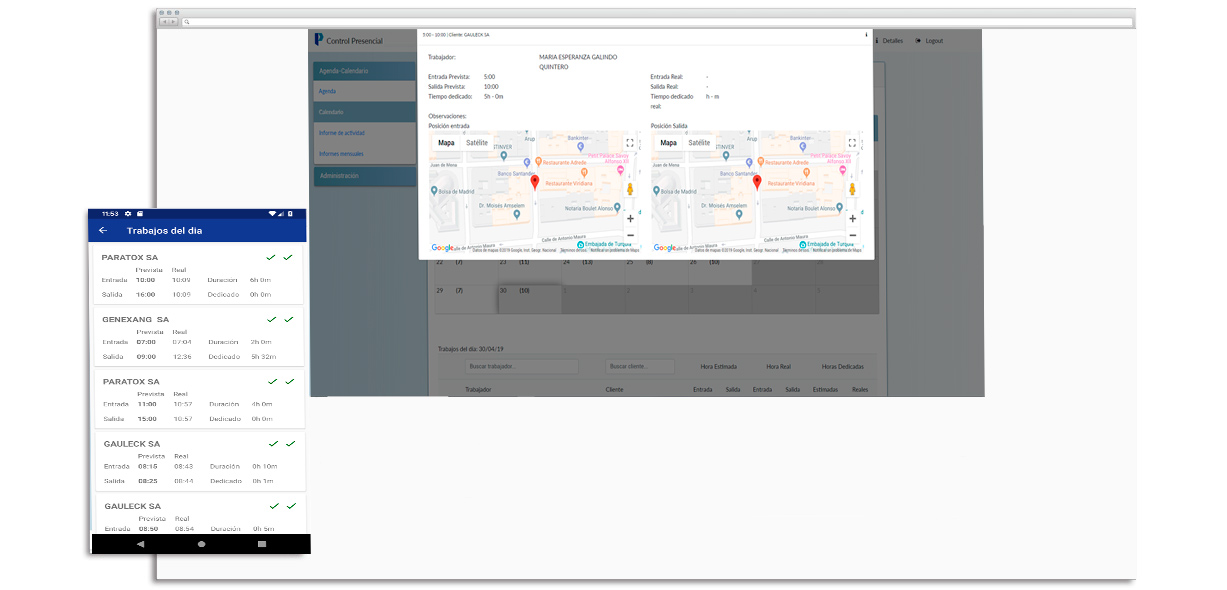The width and height of the screenshot is (1227, 590).
Task: Tap the 08:15 GAULECK SA job card
Action: pos(199,460)
